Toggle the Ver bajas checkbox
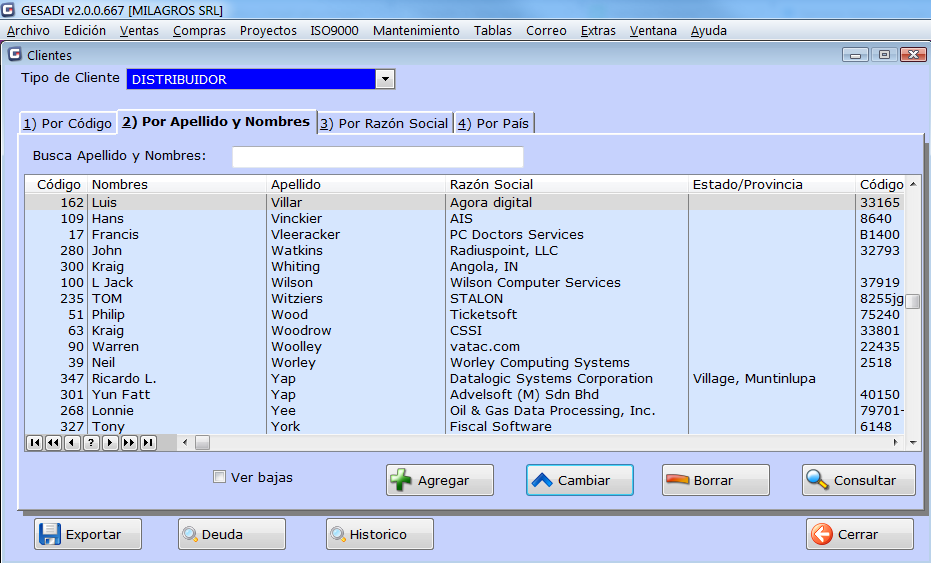This screenshot has height=563, width=931. click(220, 477)
